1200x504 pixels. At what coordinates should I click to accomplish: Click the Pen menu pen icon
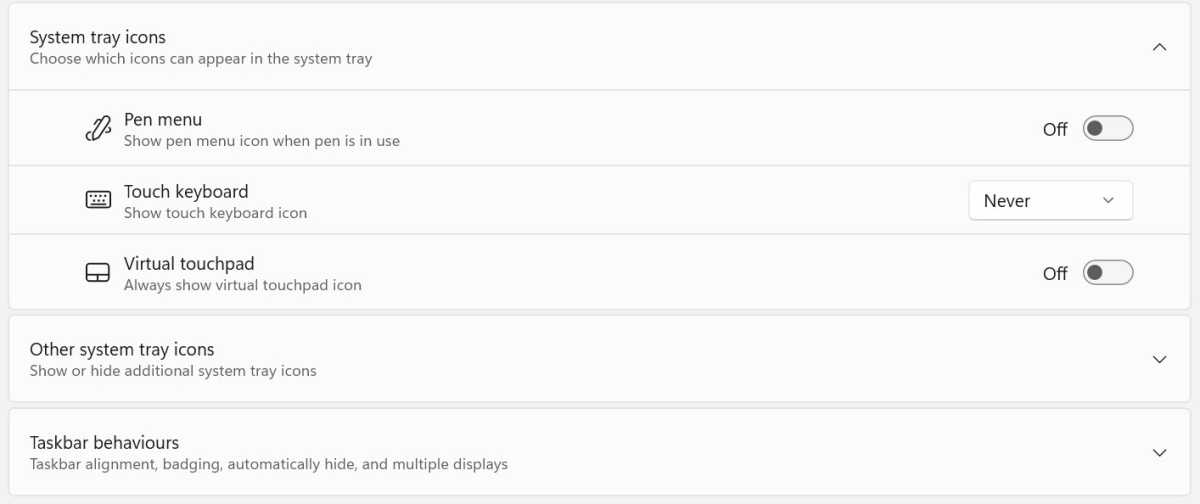(98, 129)
